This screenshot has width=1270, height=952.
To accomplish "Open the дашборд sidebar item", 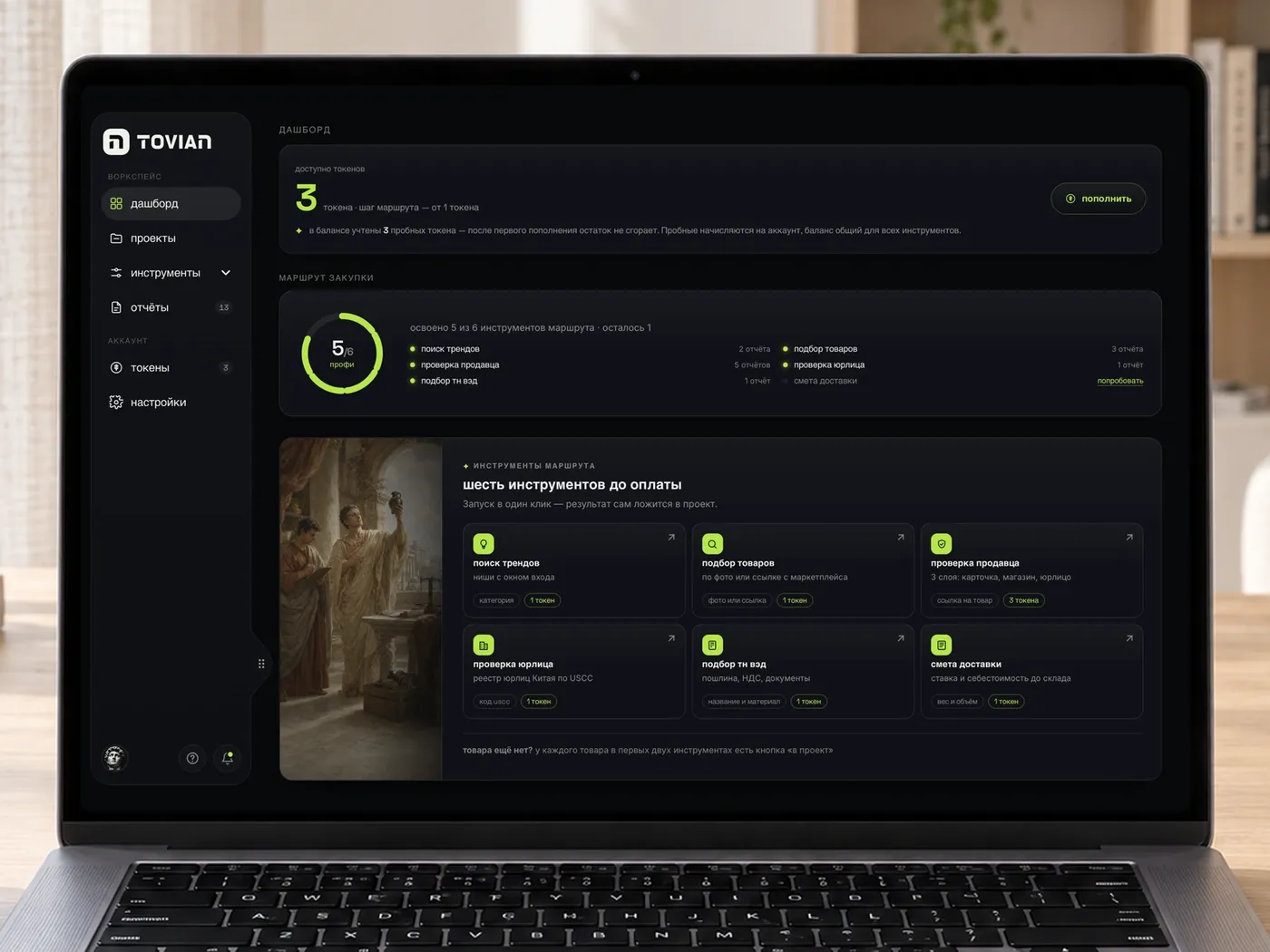I will pyautogui.click(x=171, y=204).
